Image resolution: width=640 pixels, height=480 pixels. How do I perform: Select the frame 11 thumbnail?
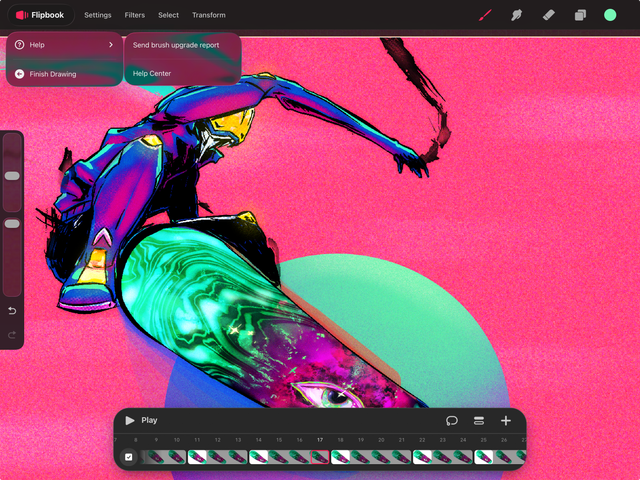(x=197, y=457)
